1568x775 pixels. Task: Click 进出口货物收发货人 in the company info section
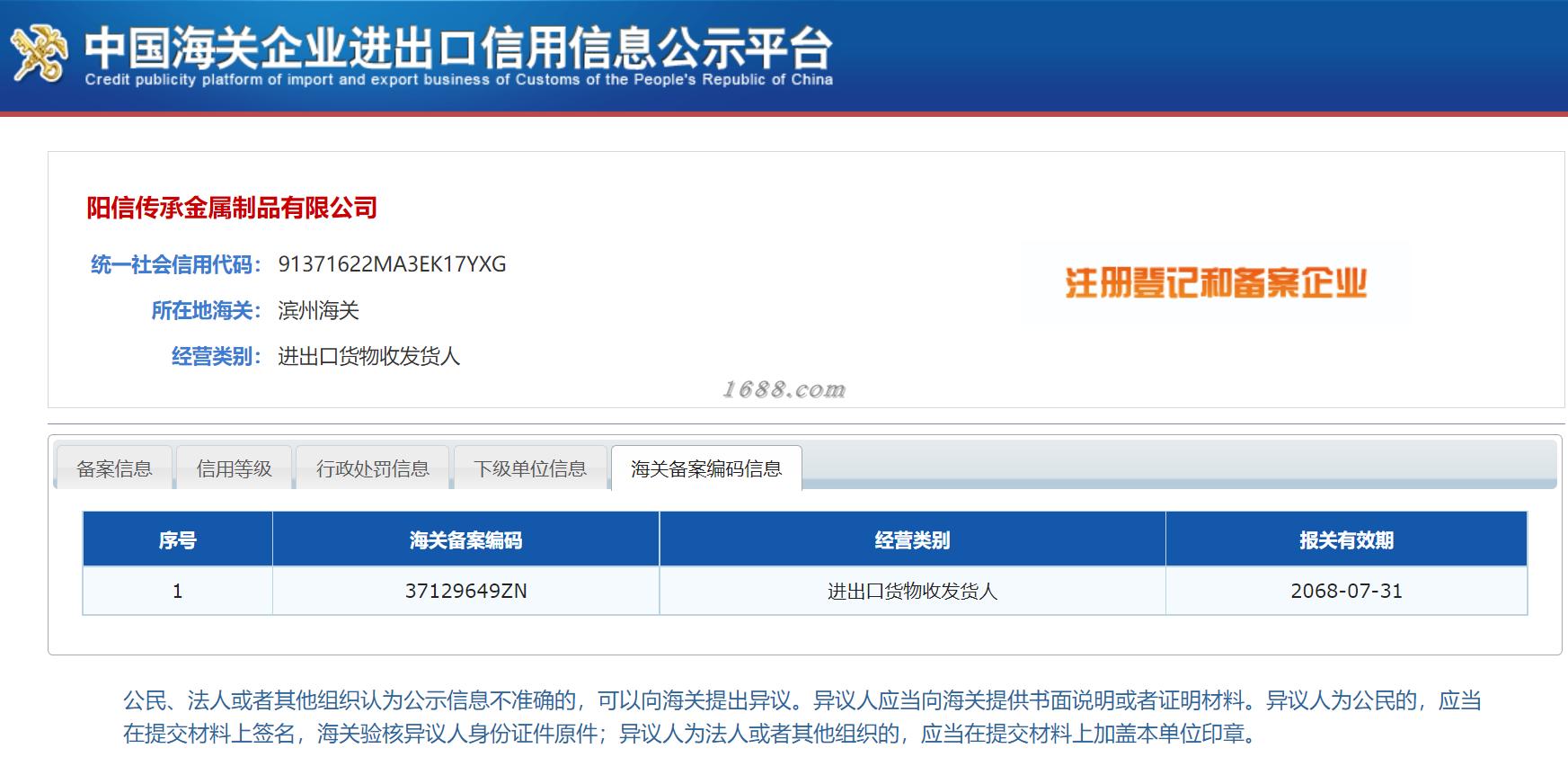368,356
